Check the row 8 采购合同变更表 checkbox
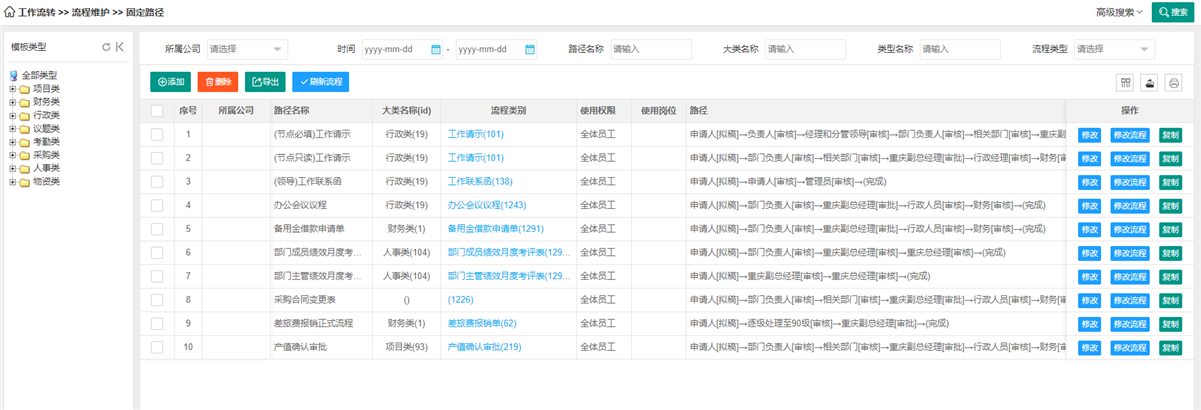 point(157,300)
